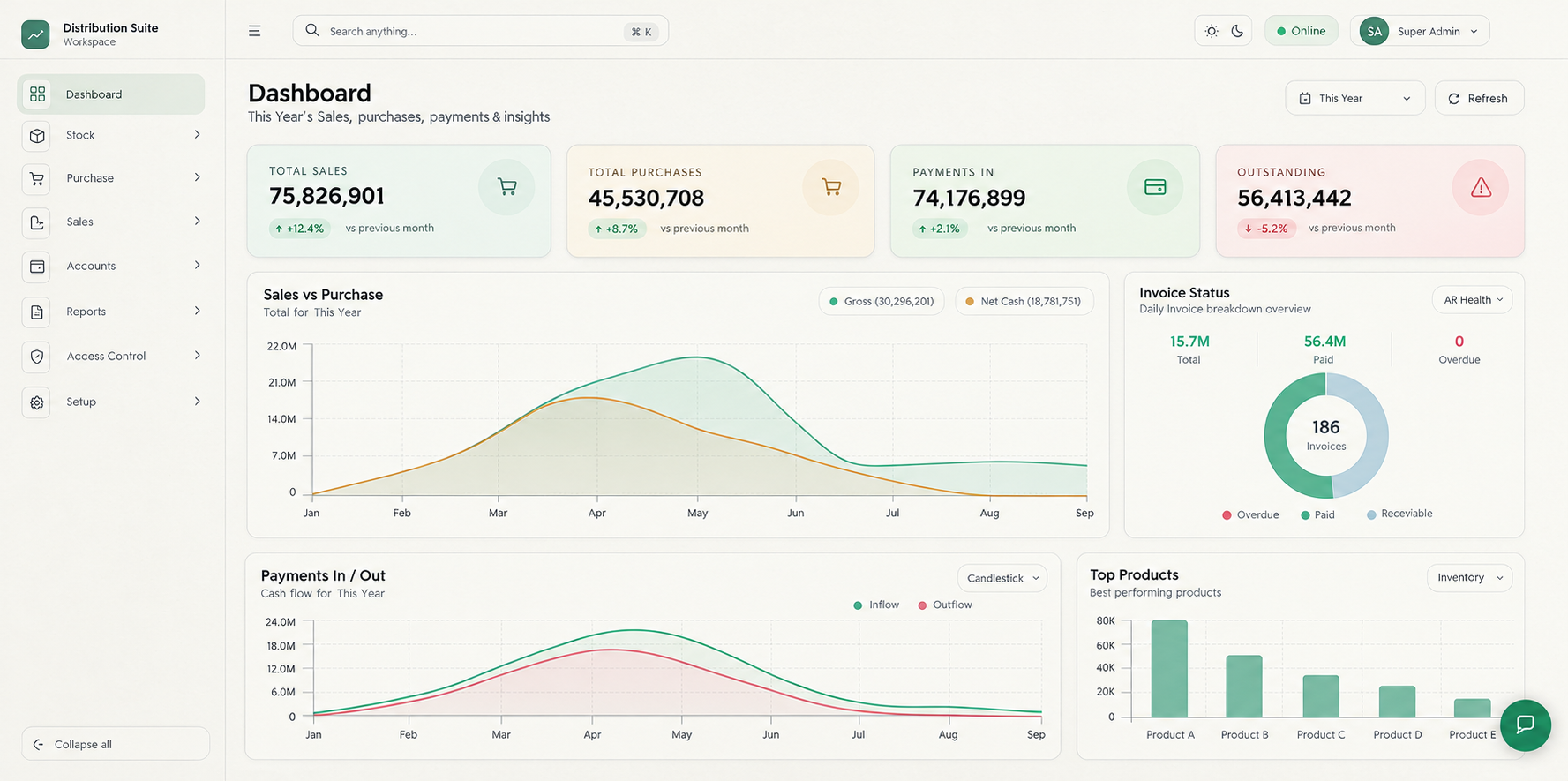1568x781 pixels.
Task: Open the Candlestick chart type dropdown
Action: pos(1002,578)
